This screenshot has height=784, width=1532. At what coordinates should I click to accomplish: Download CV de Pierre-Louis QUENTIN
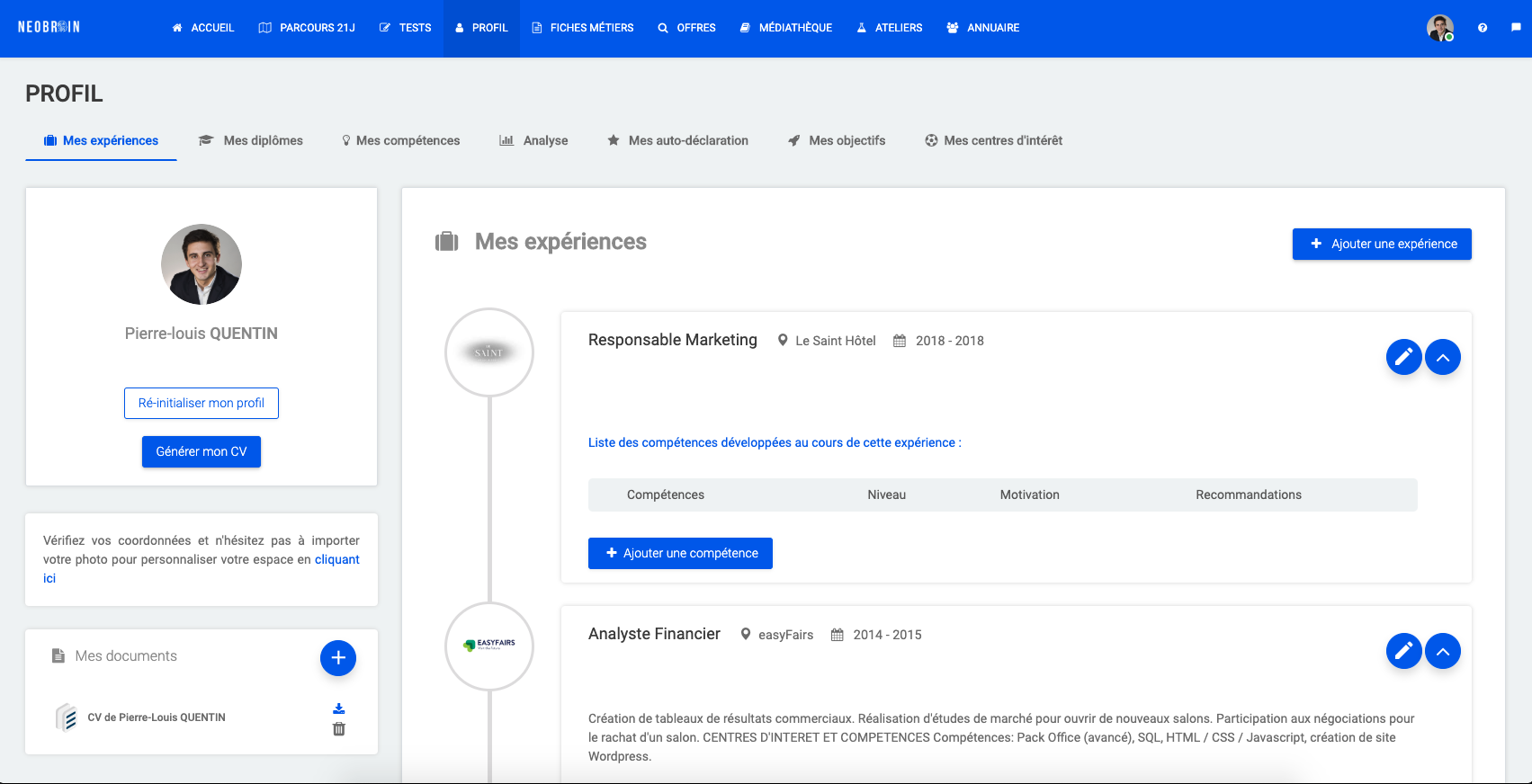coord(339,708)
